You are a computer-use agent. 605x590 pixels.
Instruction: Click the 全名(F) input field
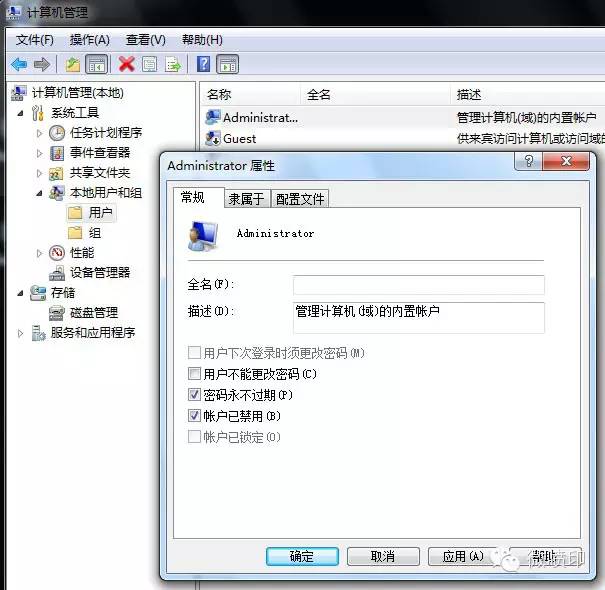click(419, 285)
